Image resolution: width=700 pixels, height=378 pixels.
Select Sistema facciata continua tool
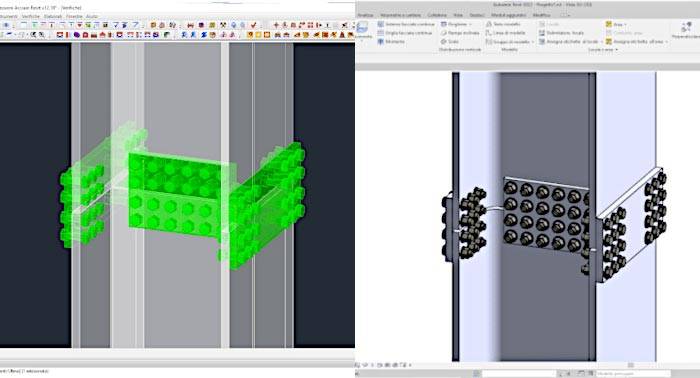405,24
